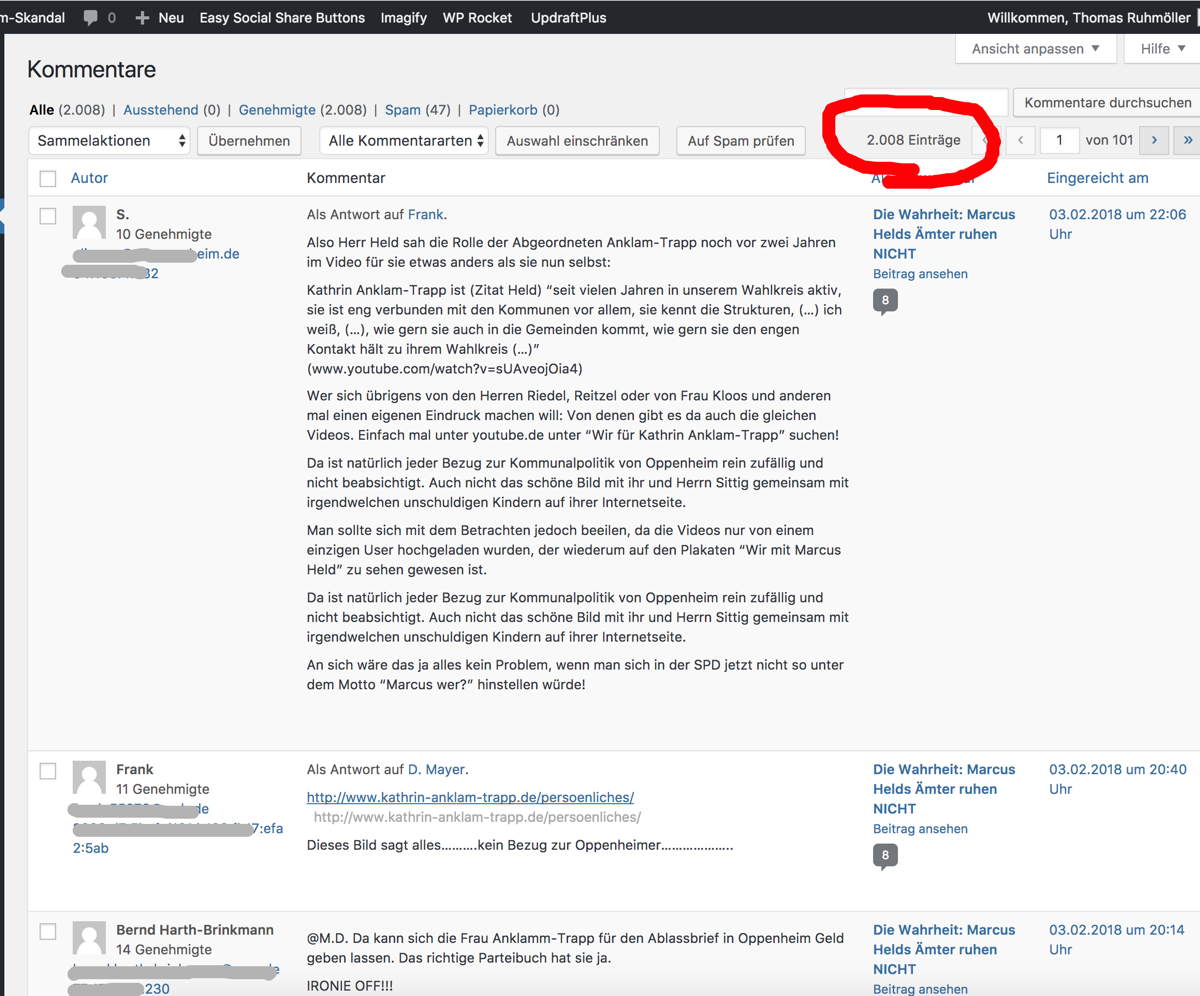
Task: Open the Alle Kommentararten dropdown
Action: pos(404,141)
